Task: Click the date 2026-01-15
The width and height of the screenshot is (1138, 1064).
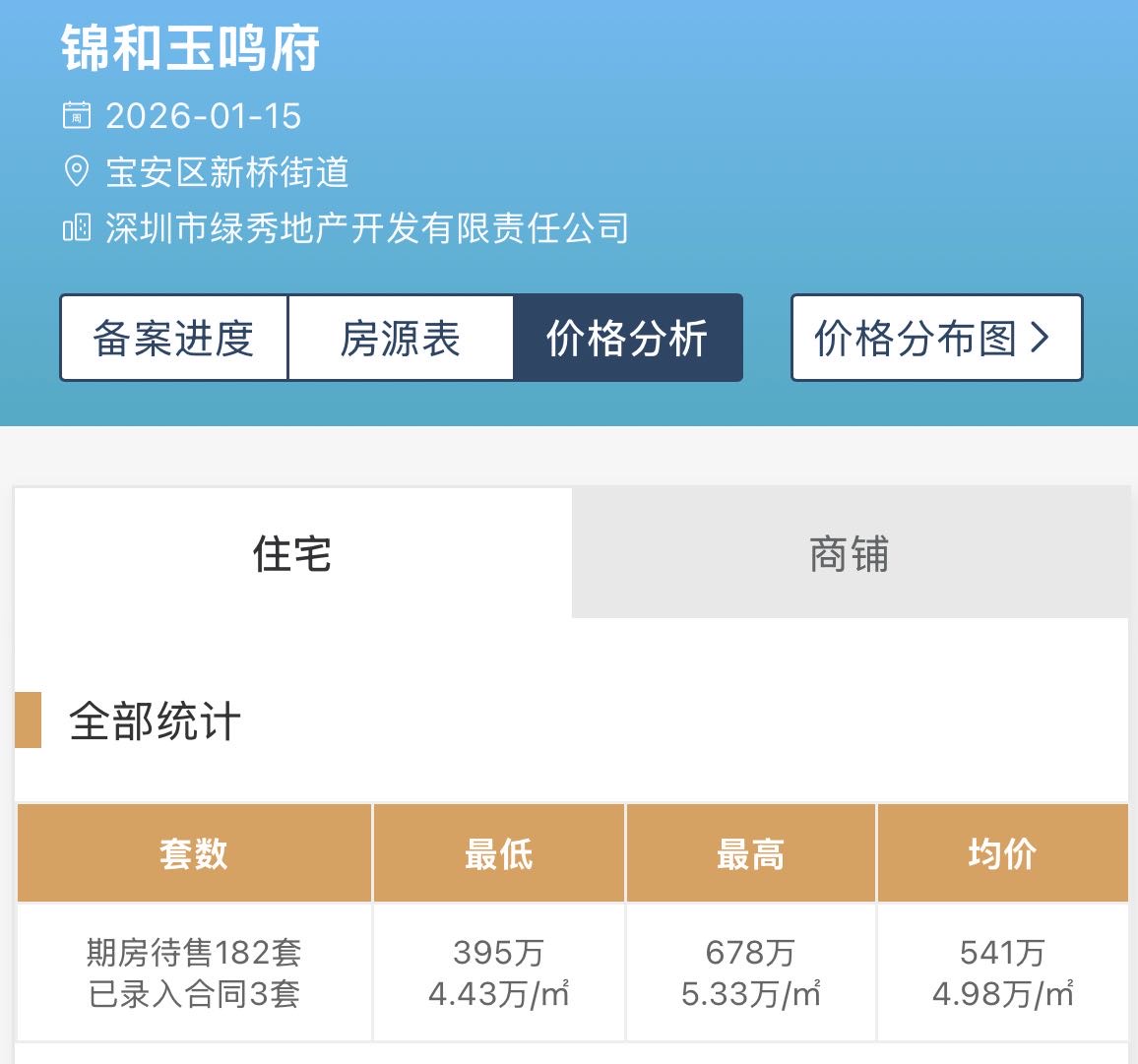Action: click(204, 116)
